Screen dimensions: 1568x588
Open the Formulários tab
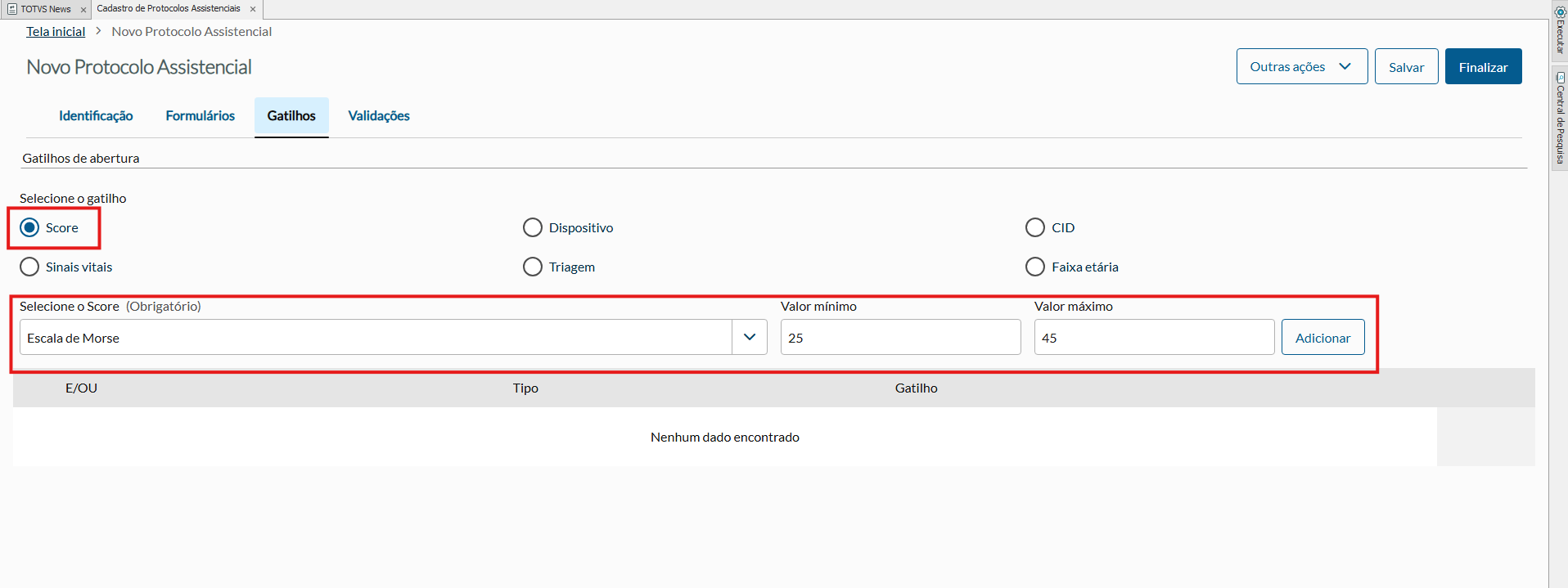[x=200, y=116]
